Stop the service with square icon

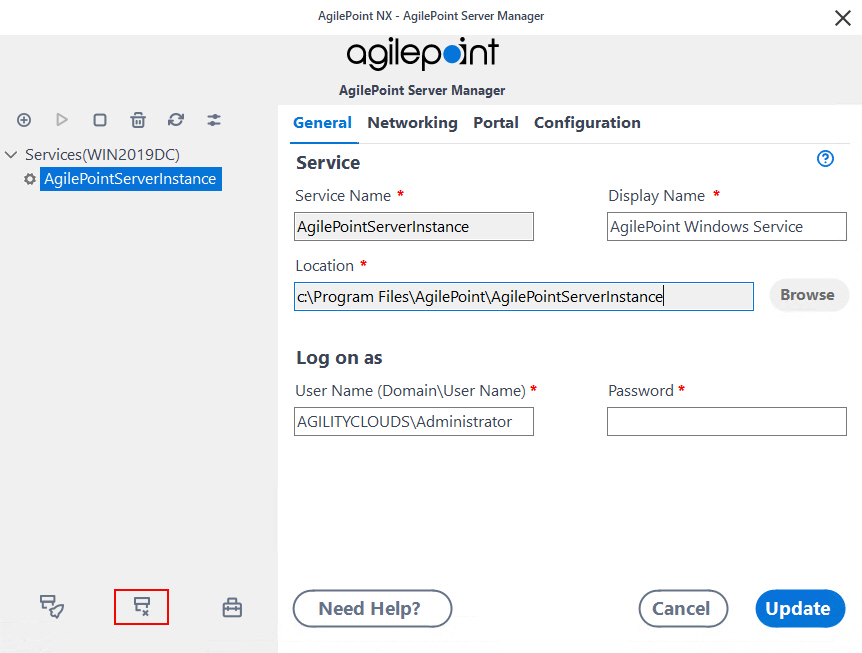tap(100, 120)
